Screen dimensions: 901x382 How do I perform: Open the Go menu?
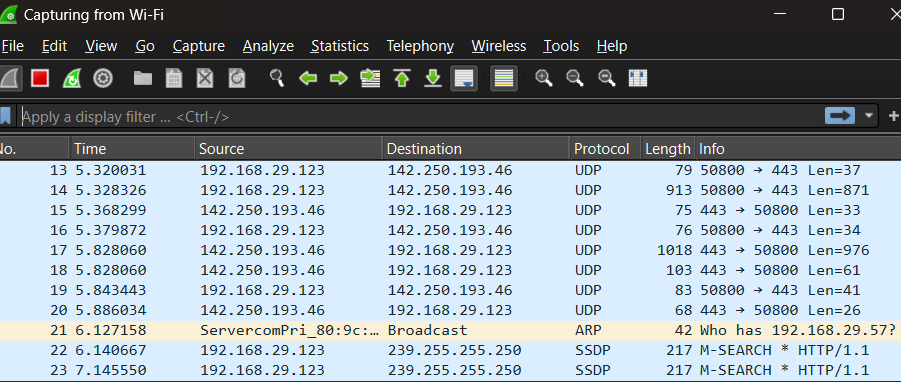pyautogui.click(x=145, y=46)
